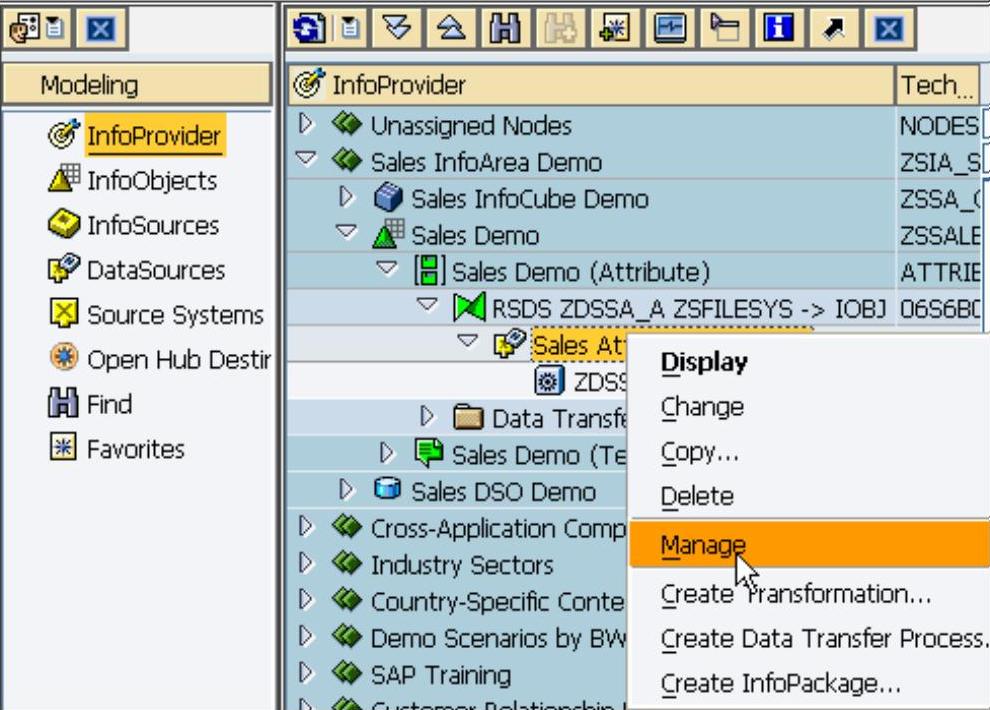Click the Tech name column header
This screenshot has height=710, width=990.
pyautogui.click(x=937, y=85)
